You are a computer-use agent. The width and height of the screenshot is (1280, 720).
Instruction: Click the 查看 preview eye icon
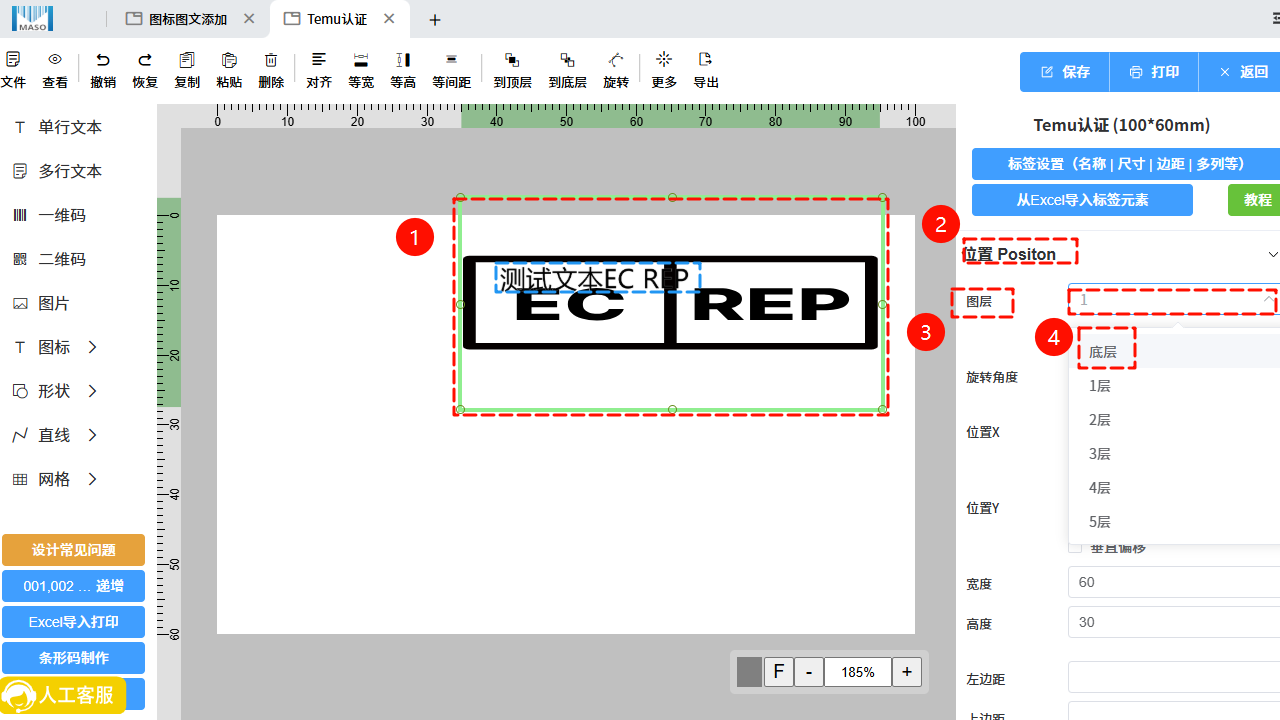(55, 60)
